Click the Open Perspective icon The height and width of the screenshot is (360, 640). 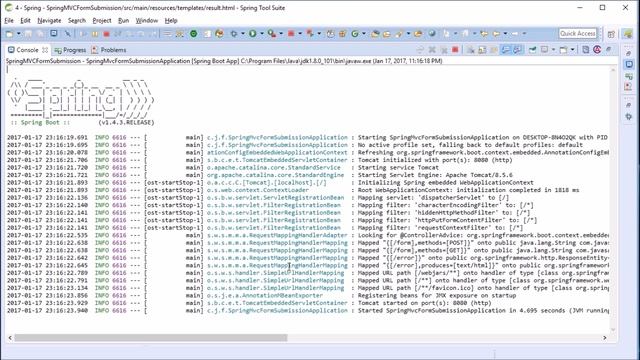[x=611, y=34]
